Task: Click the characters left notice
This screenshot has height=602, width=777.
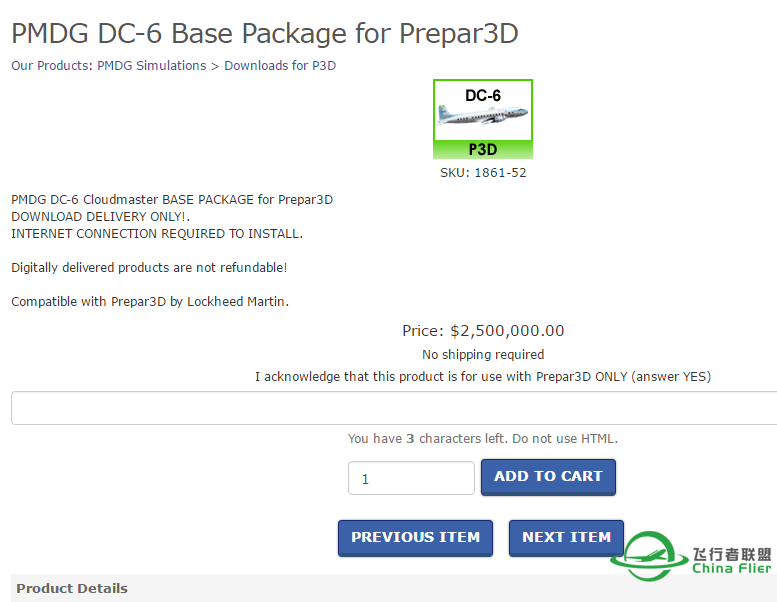Action: (x=483, y=439)
